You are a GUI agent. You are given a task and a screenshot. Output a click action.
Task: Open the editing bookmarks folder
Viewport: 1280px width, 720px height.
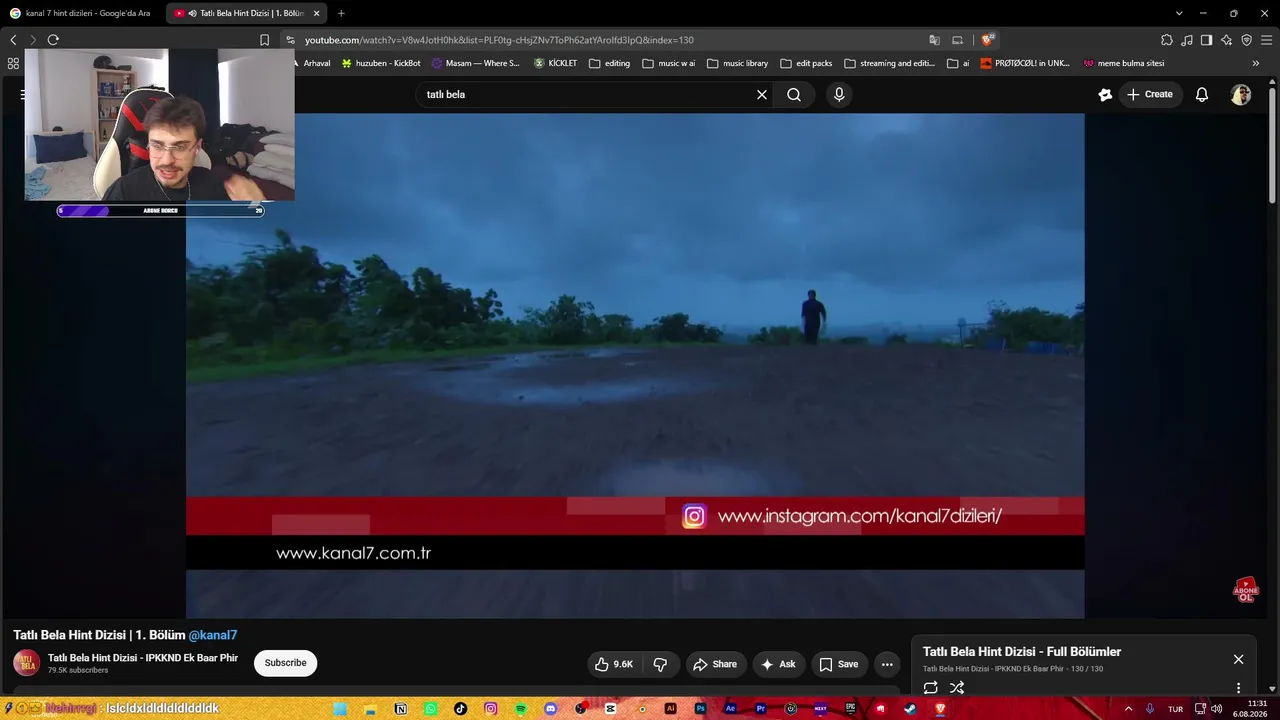[x=610, y=63]
